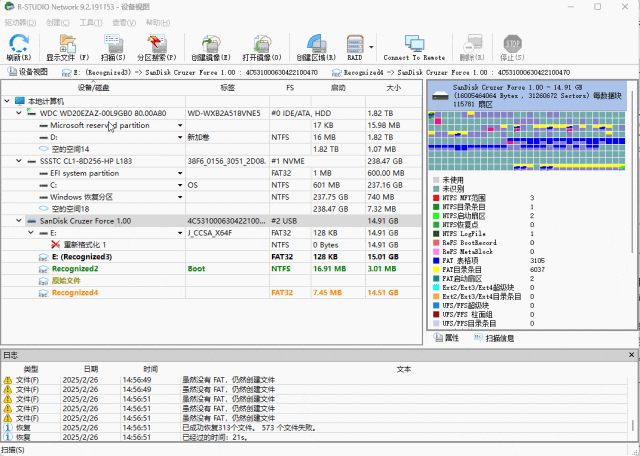Click 类型 column header in log
The width and height of the screenshot is (640, 456).
[31, 369]
